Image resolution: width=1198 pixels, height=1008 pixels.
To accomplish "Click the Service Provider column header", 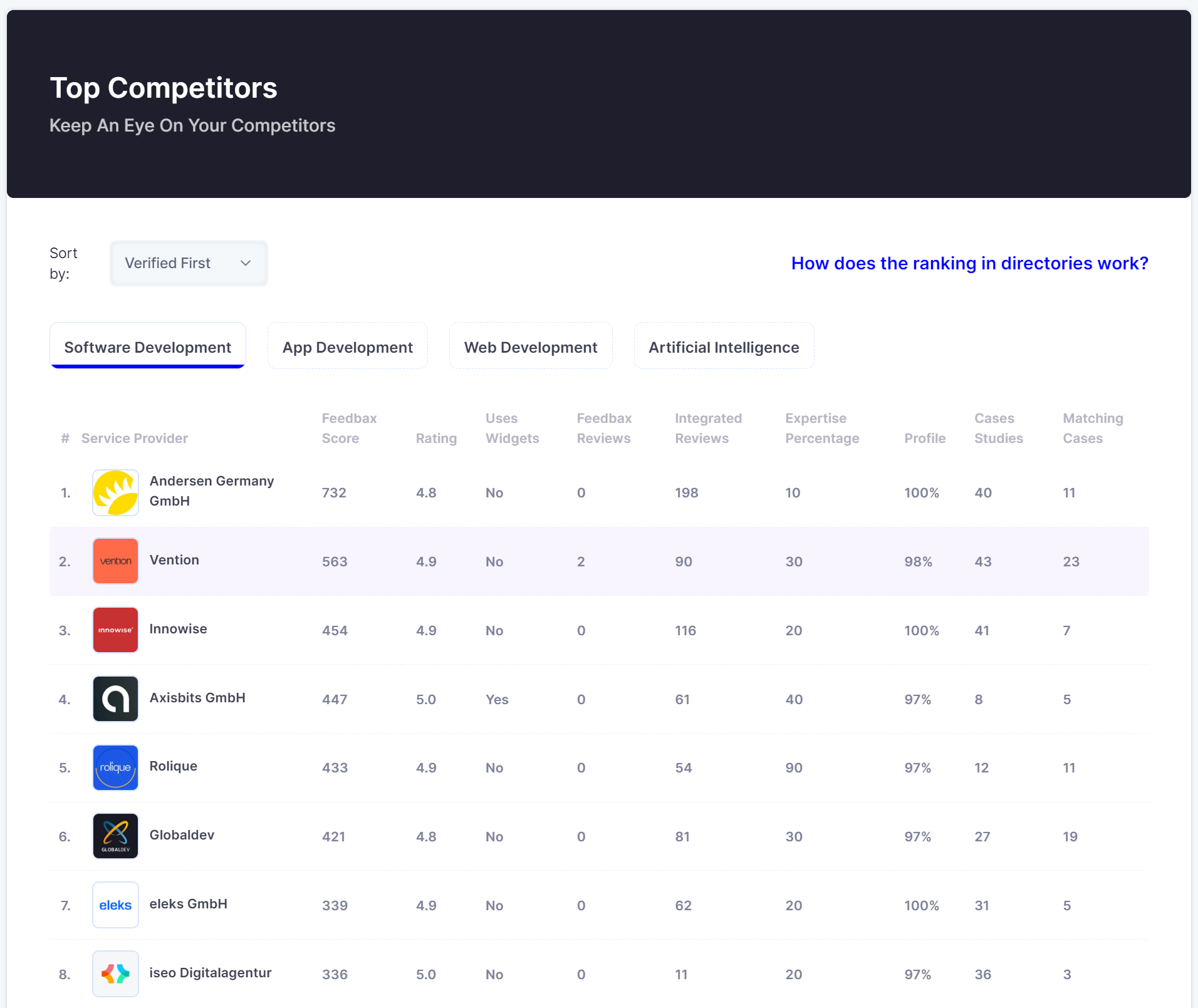I will (135, 439).
